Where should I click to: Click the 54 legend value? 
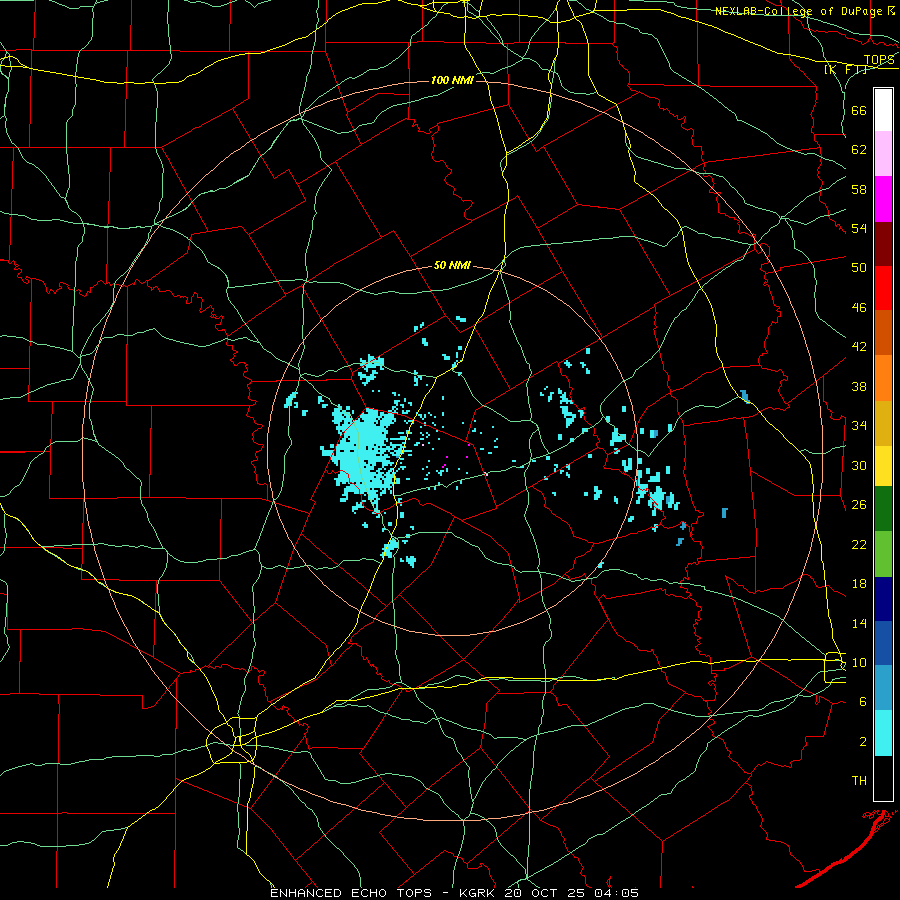coord(859,228)
